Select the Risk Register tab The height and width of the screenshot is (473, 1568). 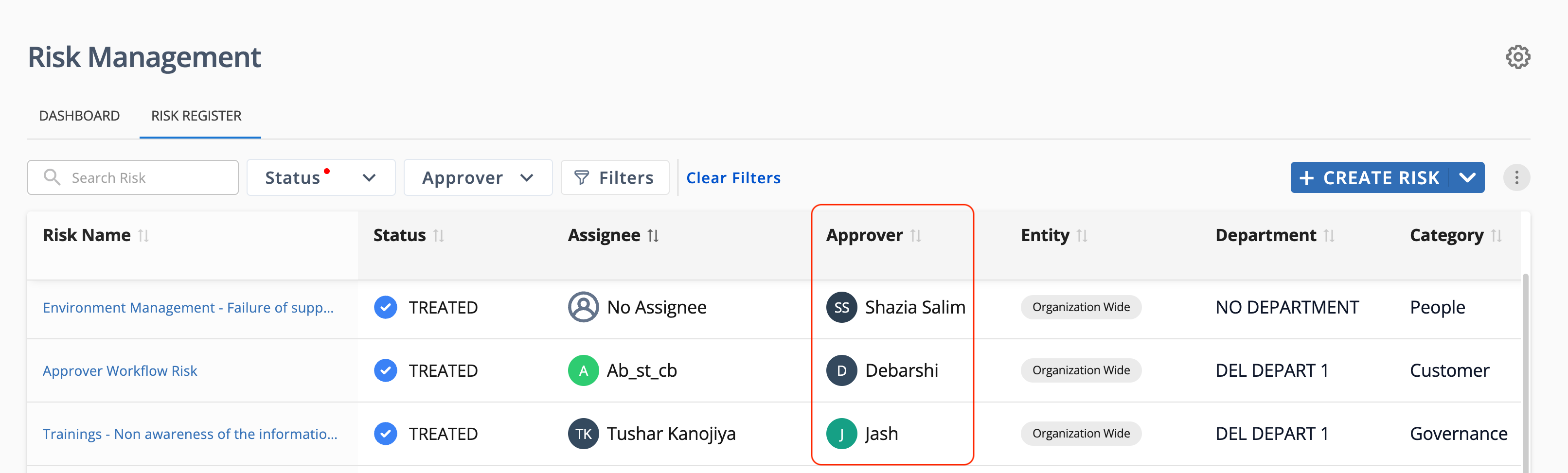(196, 116)
